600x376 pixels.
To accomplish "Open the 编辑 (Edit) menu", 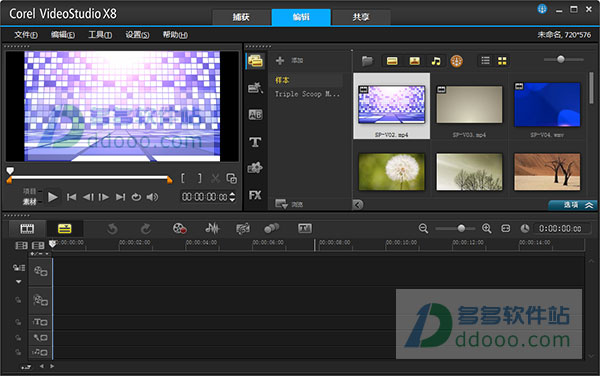I will pos(63,35).
